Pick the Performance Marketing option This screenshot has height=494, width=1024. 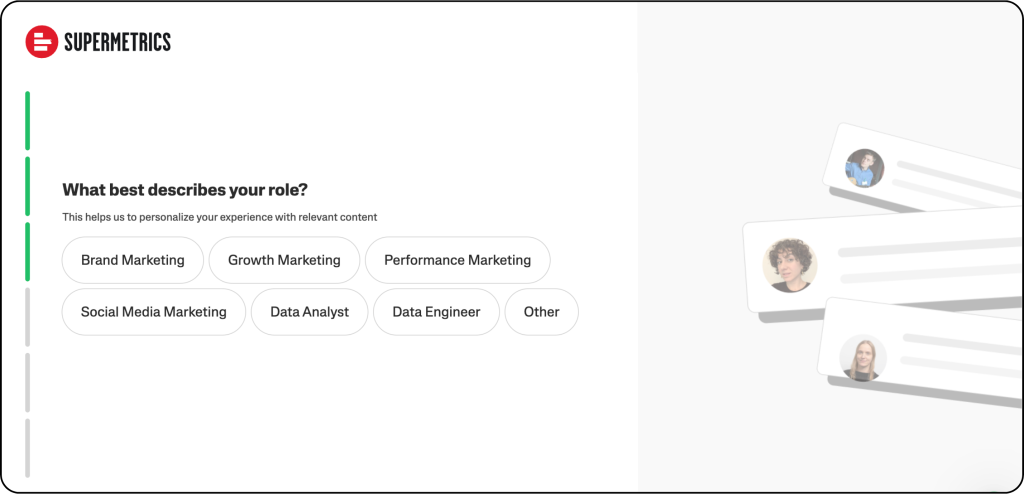pyautogui.click(x=457, y=260)
